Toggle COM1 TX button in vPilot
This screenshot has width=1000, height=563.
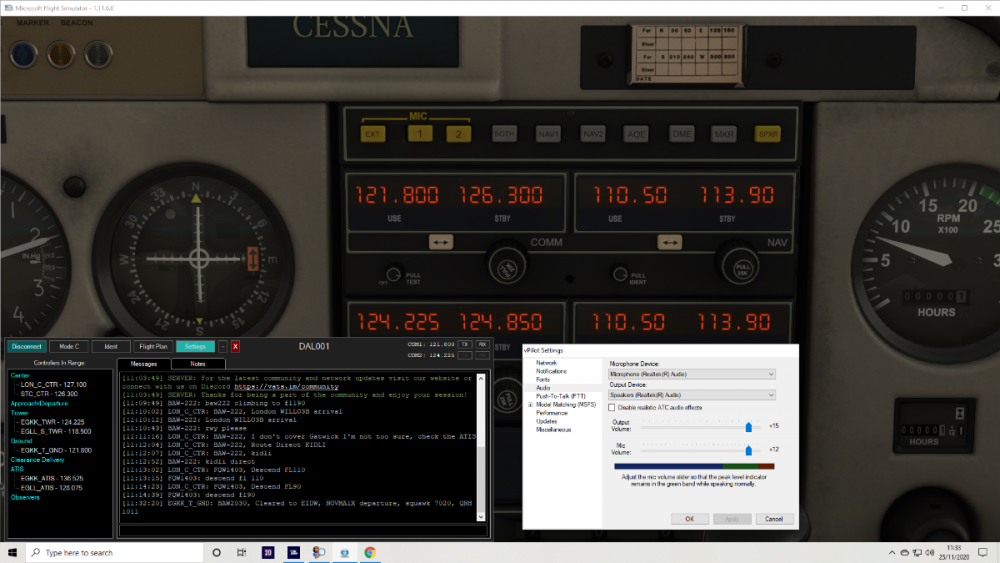(x=465, y=344)
